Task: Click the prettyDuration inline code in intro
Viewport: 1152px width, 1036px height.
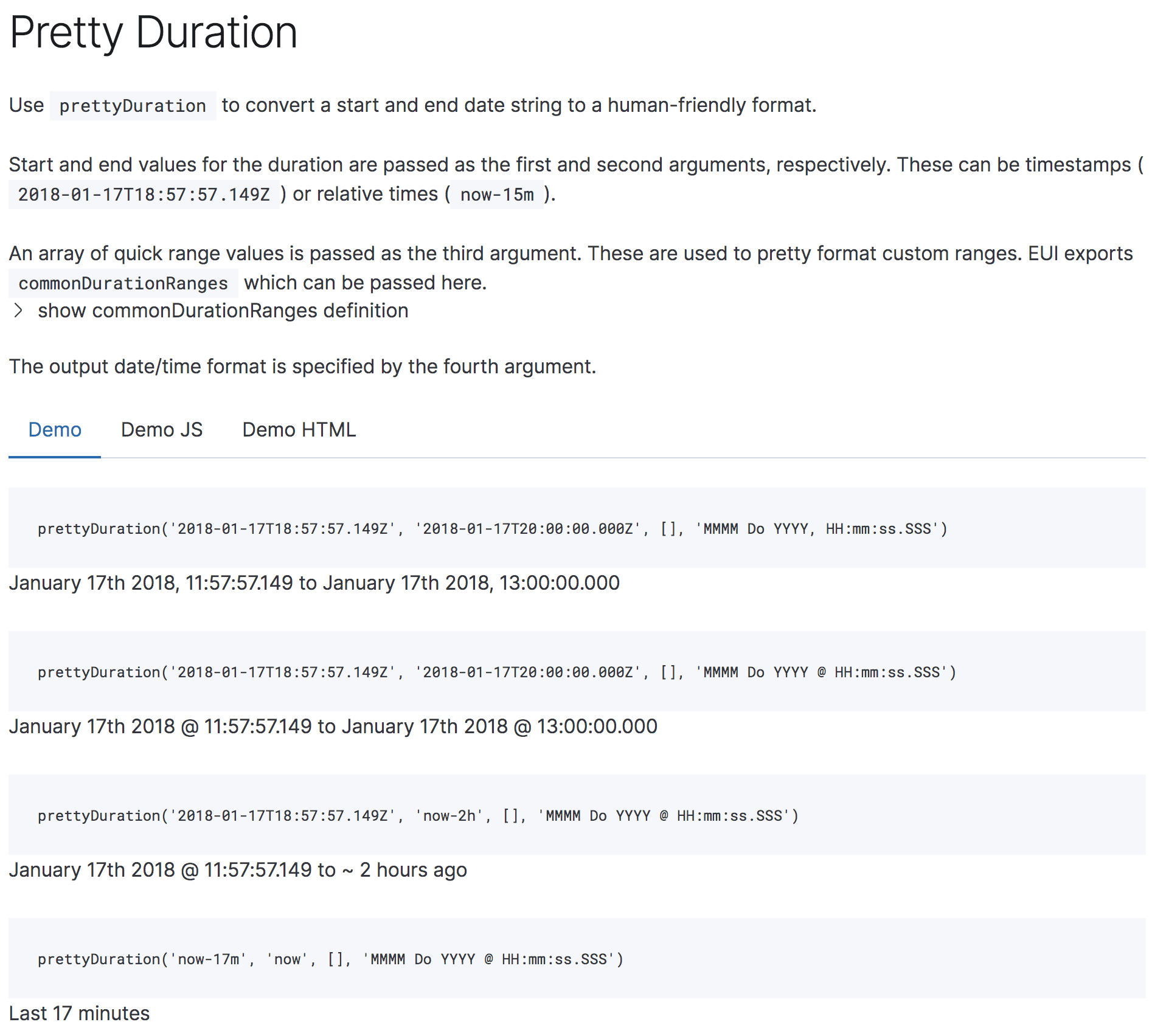Action: click(x=133, y=106)
